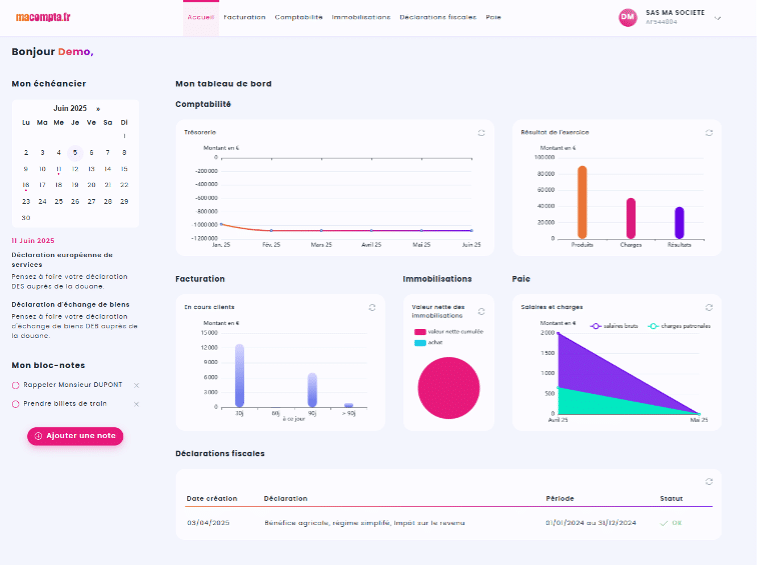The height and width of the screenshot is (565, 758).
Task: Delete the 'Rappeler Monsieur DUPONT' note
Action: (x=137, y=385)
